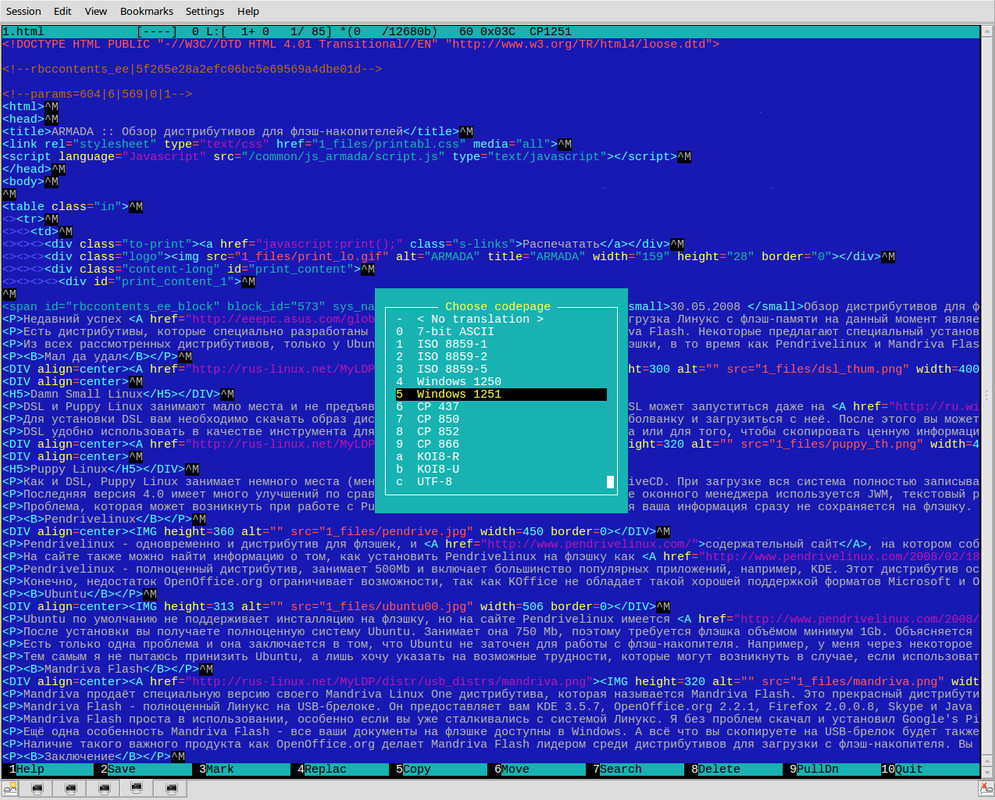Image resolution: width=995 pixels, height=800 pixels.
Task: Choose ISO 8859-2 codepage
Action: tap(501, 357)
